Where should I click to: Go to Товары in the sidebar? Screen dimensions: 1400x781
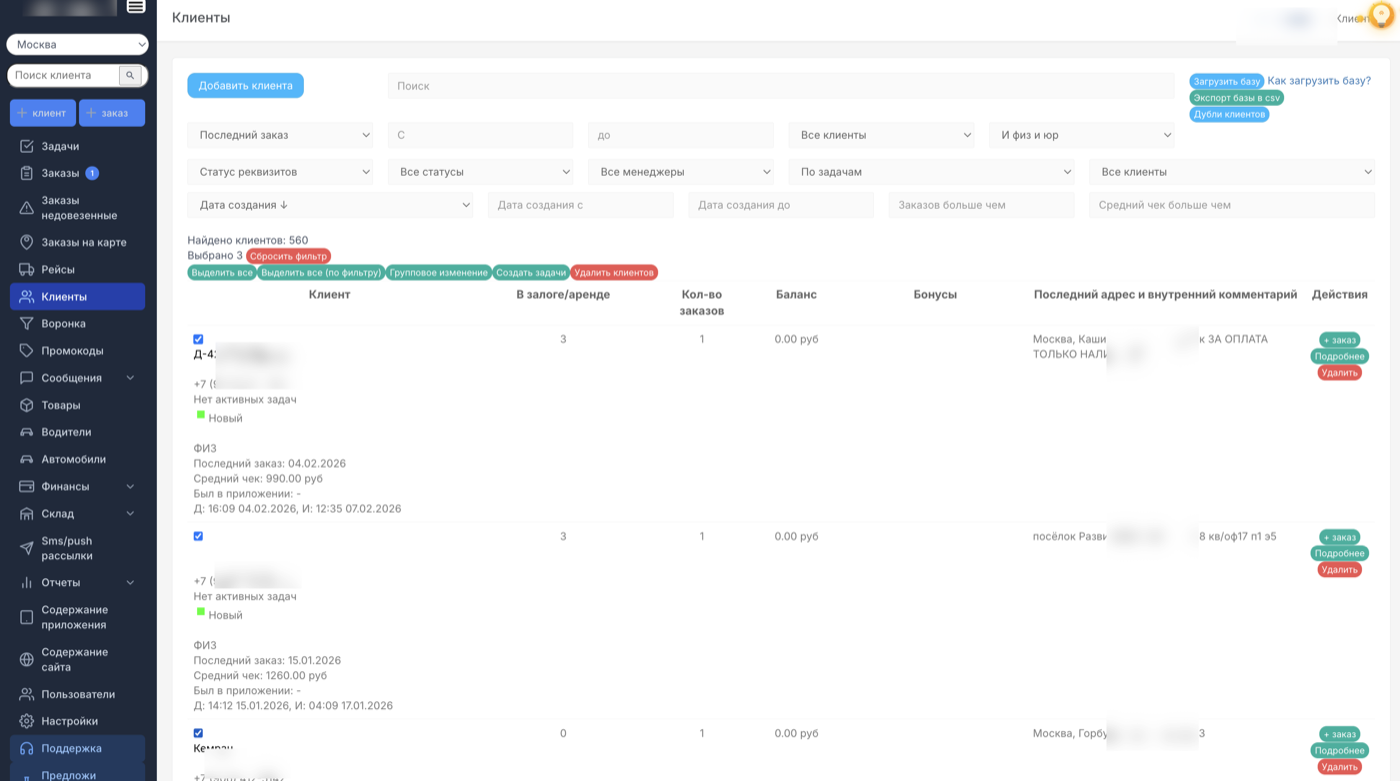[61, 405]
